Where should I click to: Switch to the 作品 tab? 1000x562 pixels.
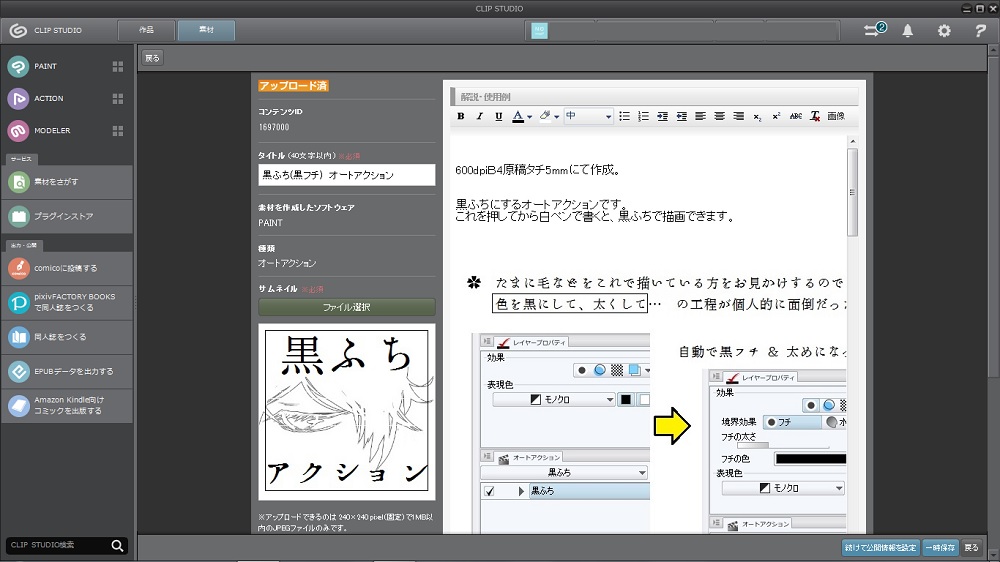click(x=147, y=30)
